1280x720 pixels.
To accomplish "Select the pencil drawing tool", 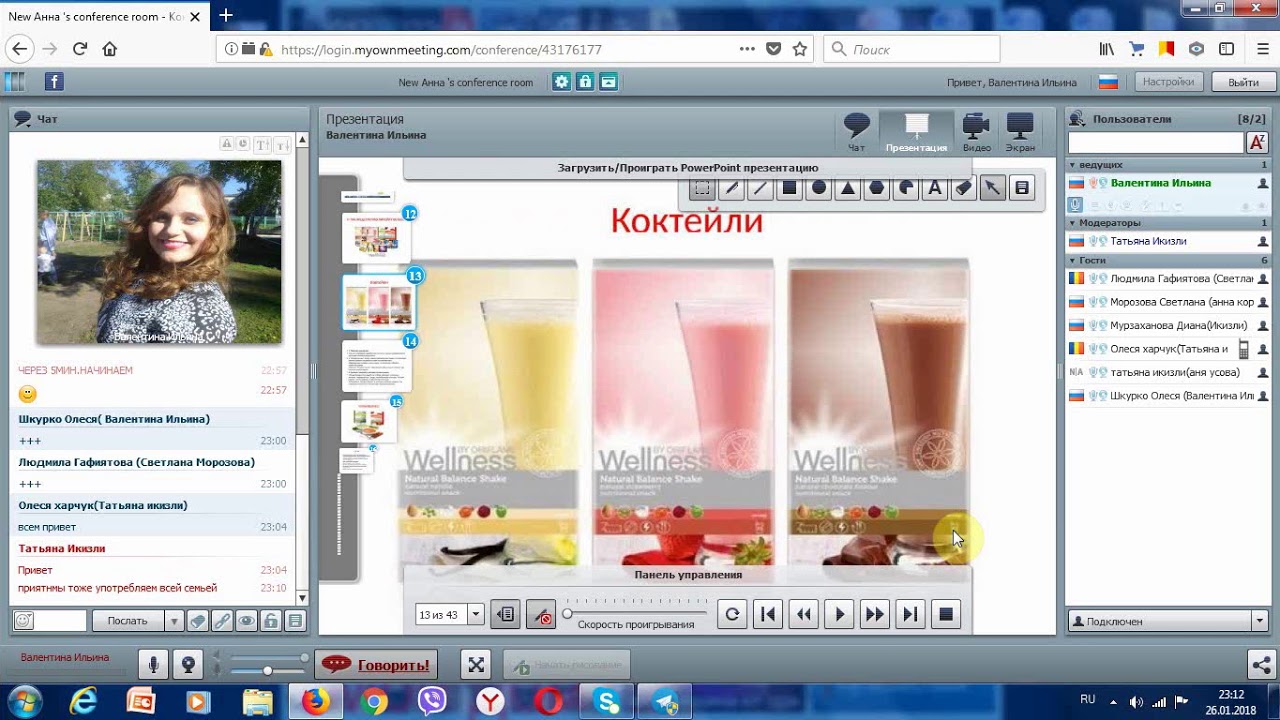I will pyautogui.click(x=731, y=188).
